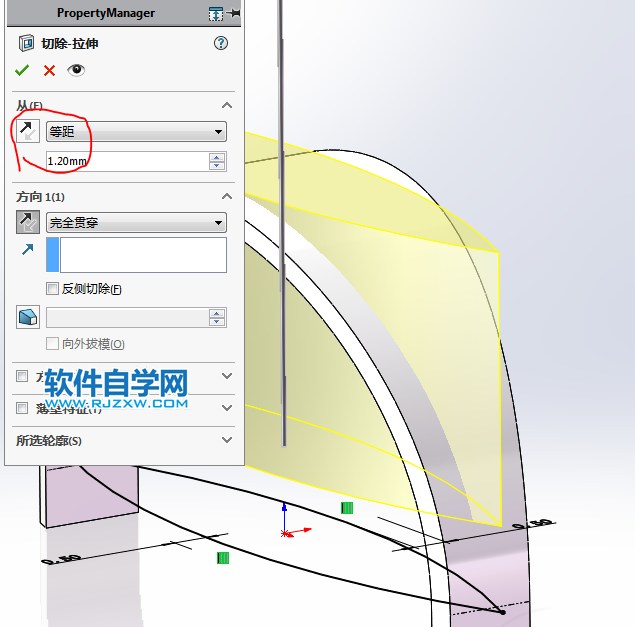Click the direction vector arrow icon
The height and width of the screenshot is (627, 635).
coord(28,250)
